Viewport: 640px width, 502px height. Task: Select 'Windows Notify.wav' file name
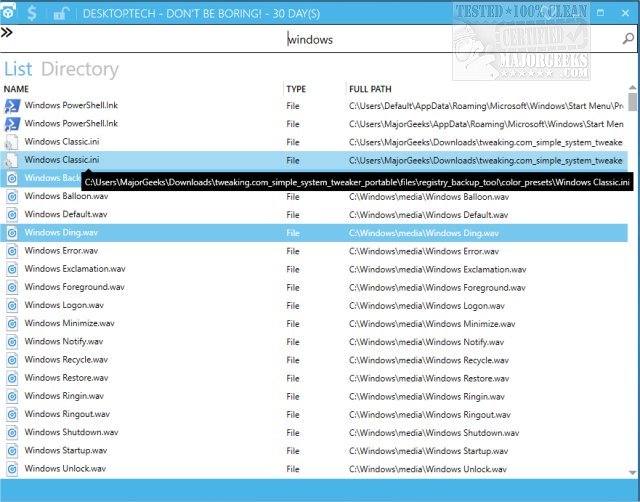tap(64, 342)
